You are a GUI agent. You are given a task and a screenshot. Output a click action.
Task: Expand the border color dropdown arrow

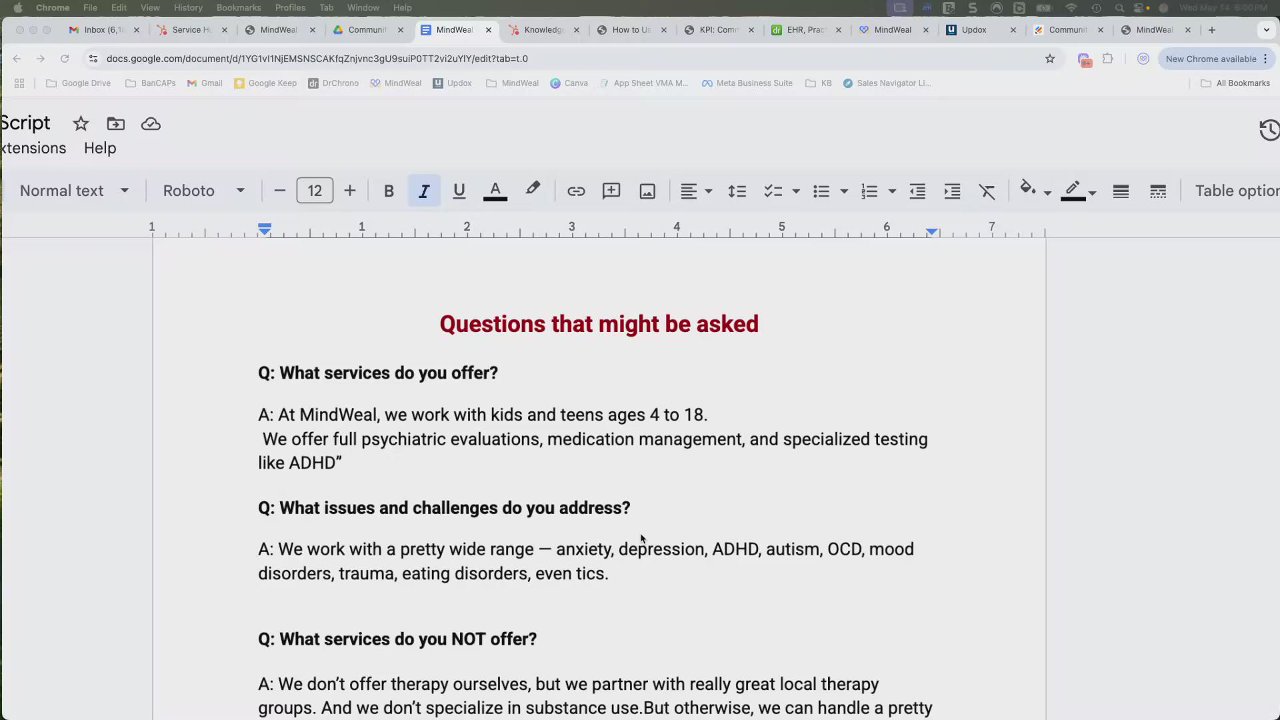point(1092,192)
